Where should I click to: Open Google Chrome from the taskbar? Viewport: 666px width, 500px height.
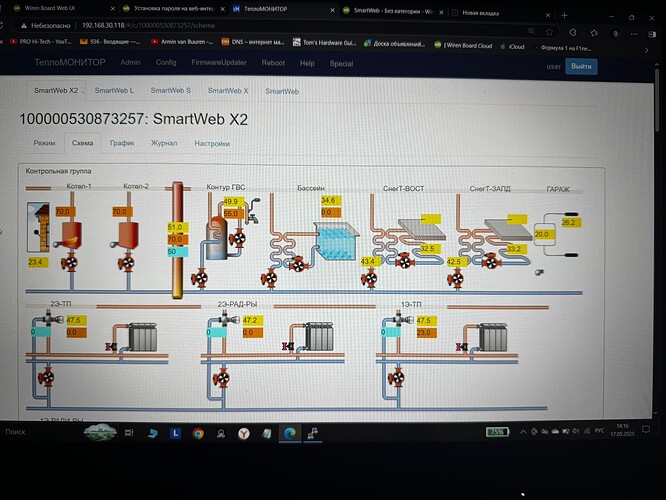[198, 433]
